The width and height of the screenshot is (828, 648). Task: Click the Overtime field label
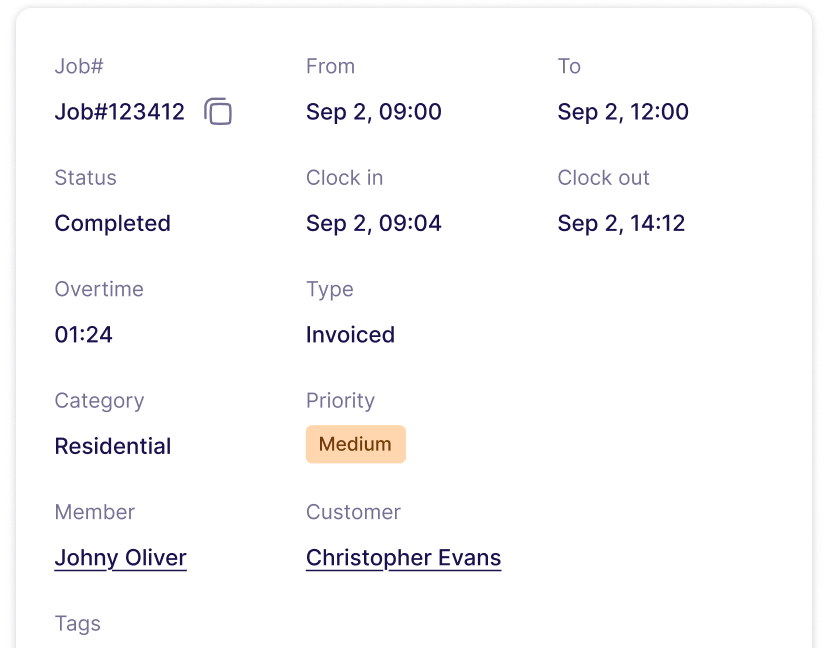(99, 289)
